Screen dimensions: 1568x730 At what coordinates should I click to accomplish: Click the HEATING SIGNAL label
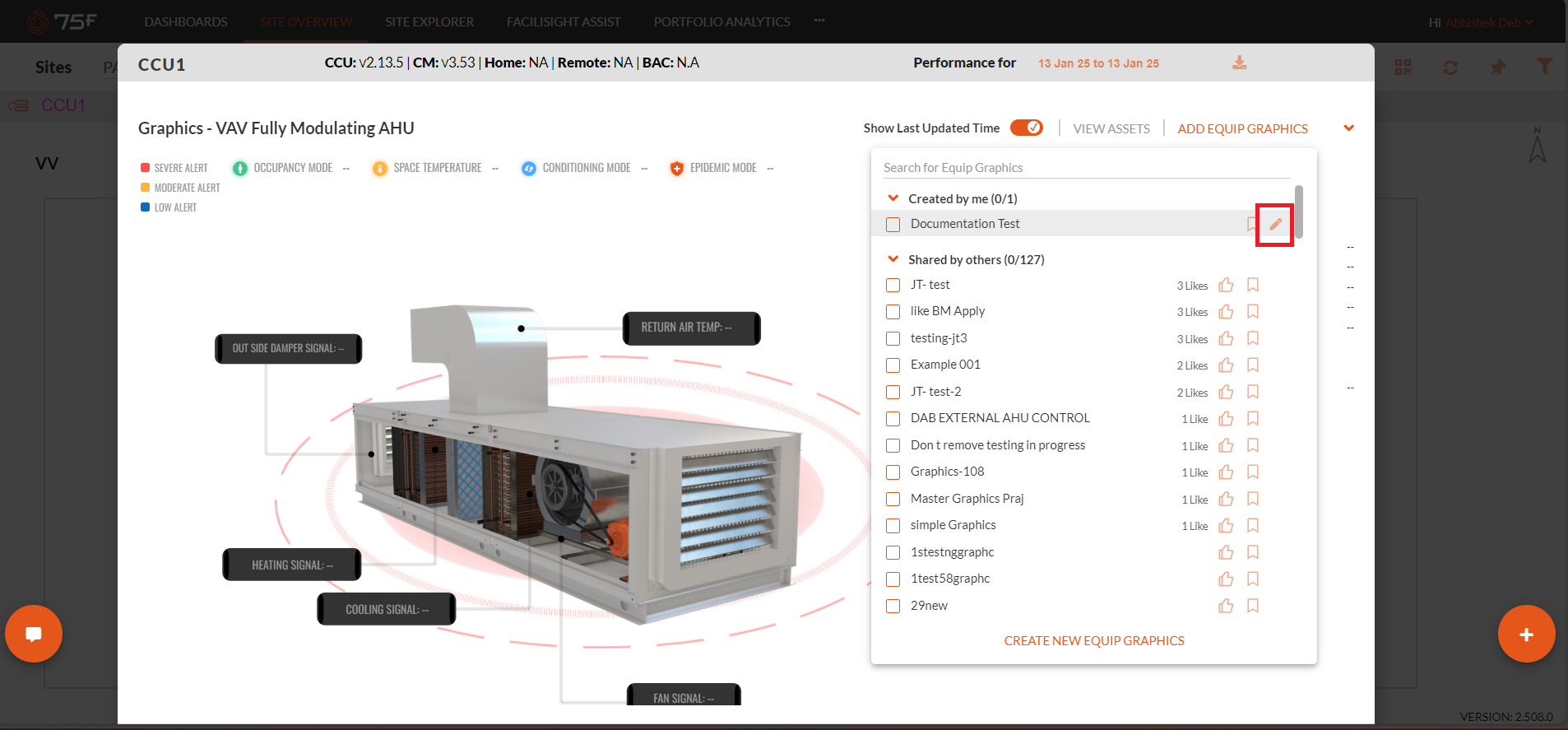(292, 565)
